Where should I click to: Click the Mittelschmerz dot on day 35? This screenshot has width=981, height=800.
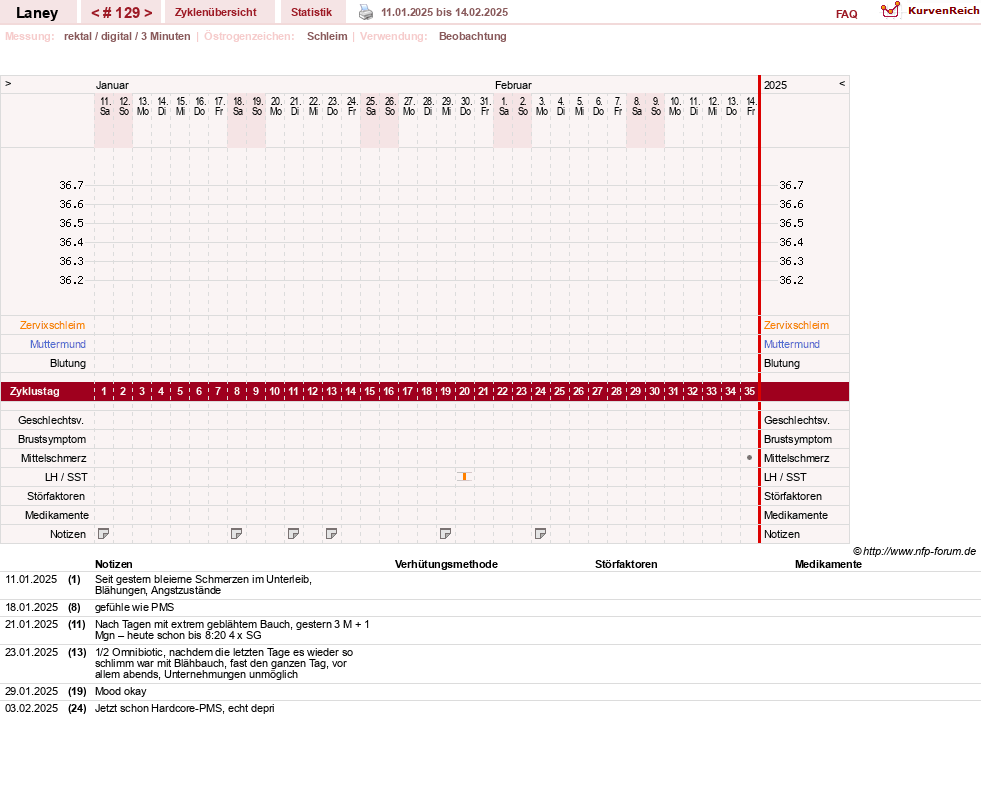(x=750, y=458)
